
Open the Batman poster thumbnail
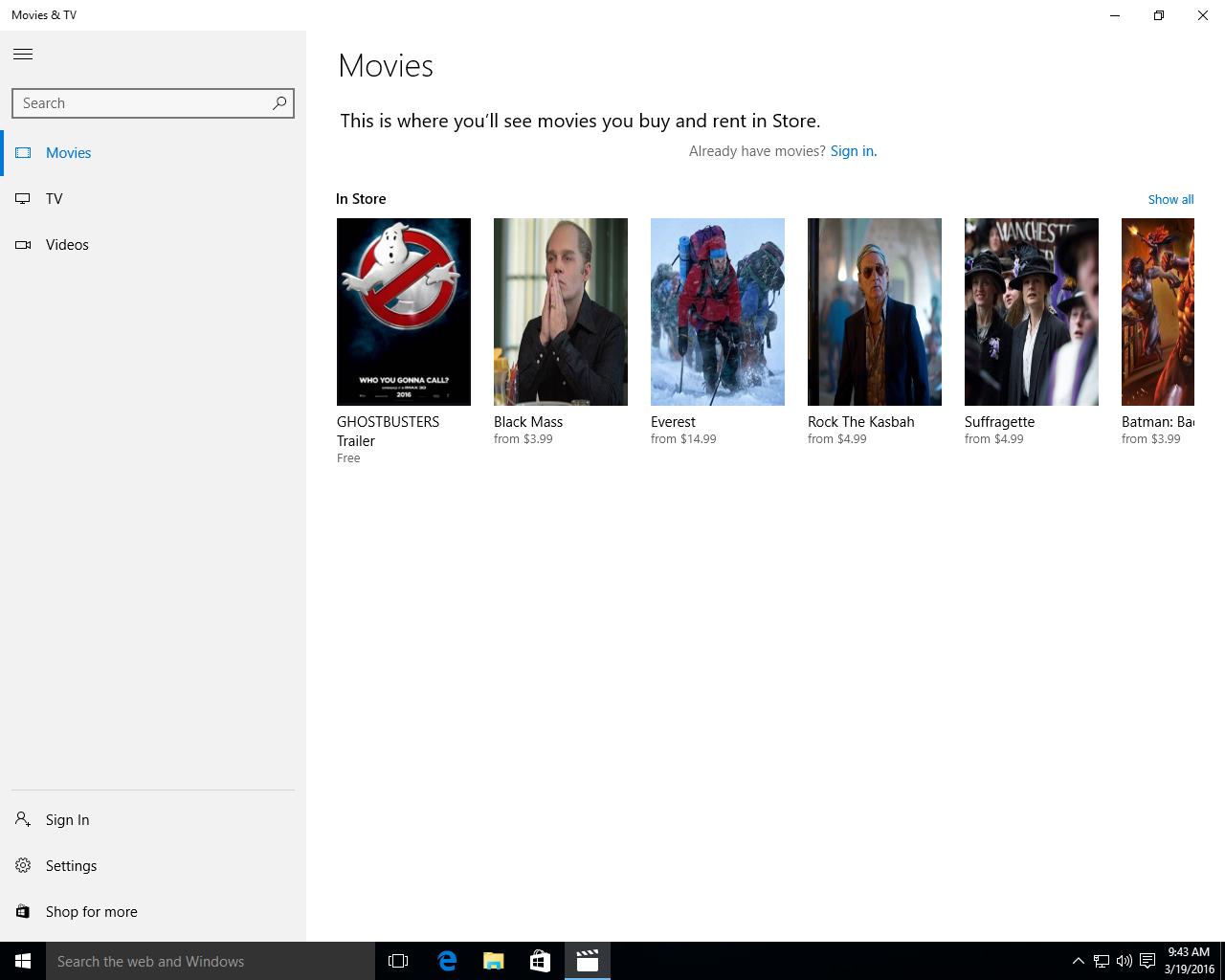(x=1158, y=311)
